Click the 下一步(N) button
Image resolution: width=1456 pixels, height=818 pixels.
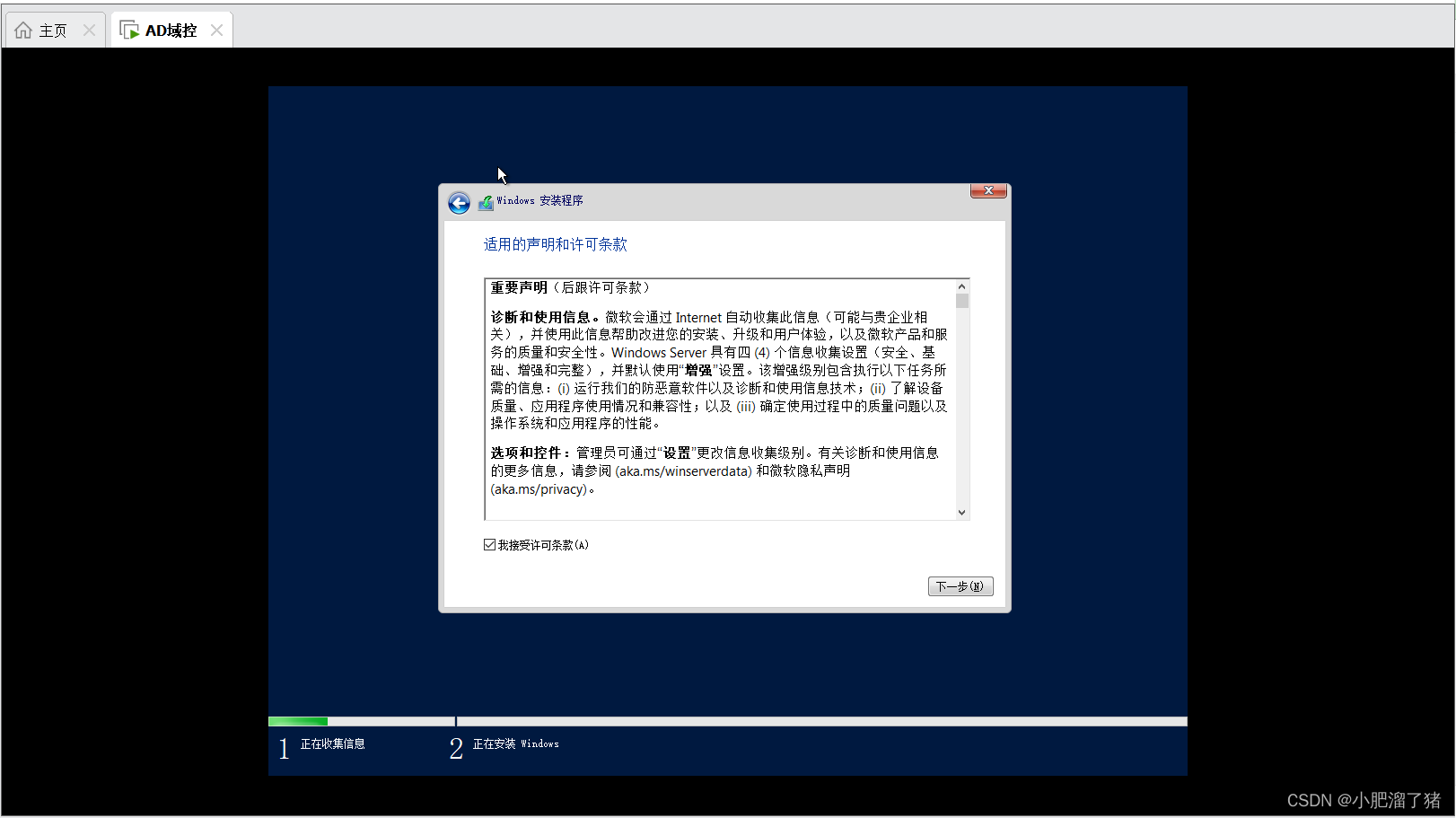960,586
